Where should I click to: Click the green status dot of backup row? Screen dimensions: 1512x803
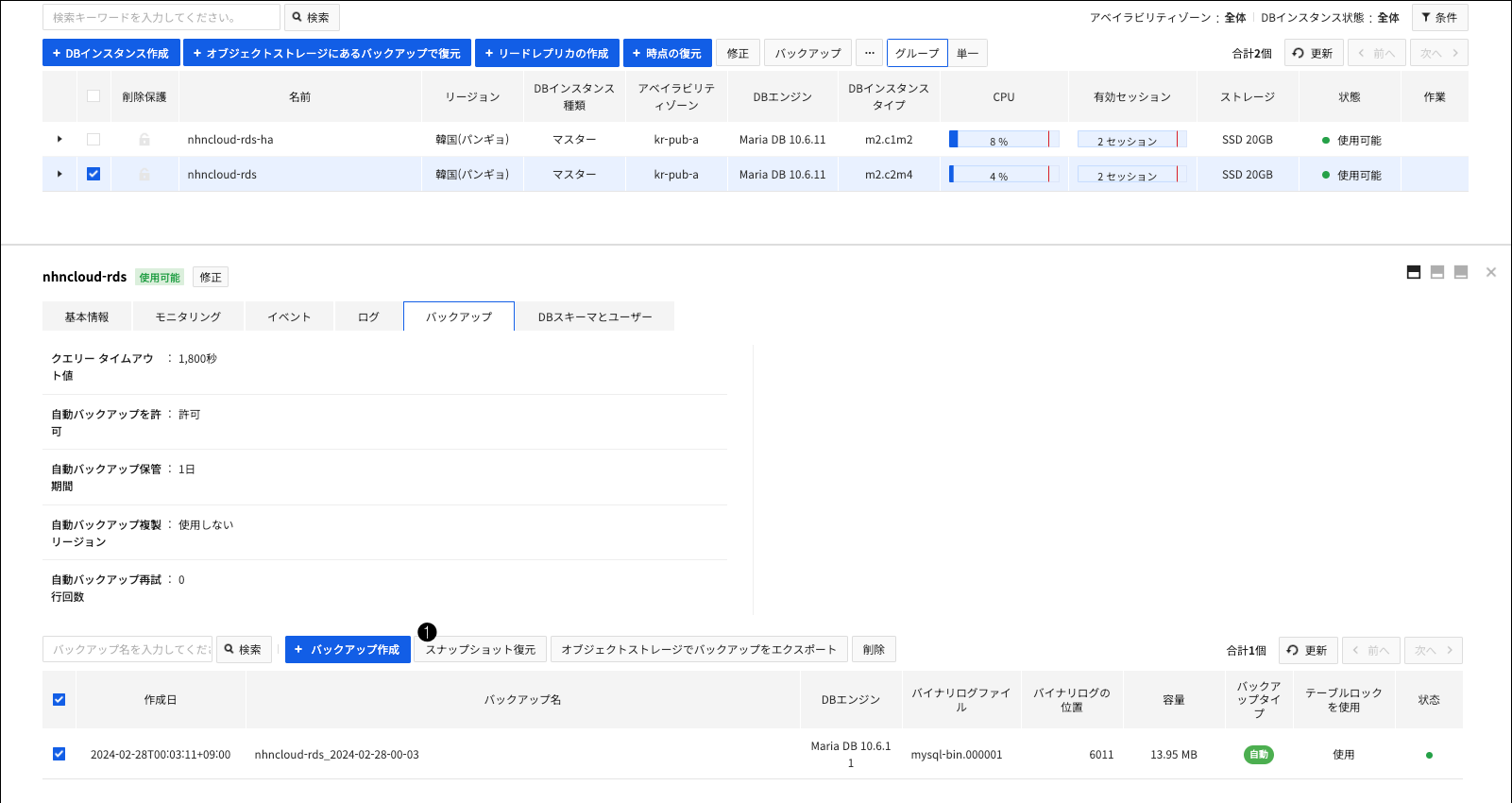pos(1429,755)
